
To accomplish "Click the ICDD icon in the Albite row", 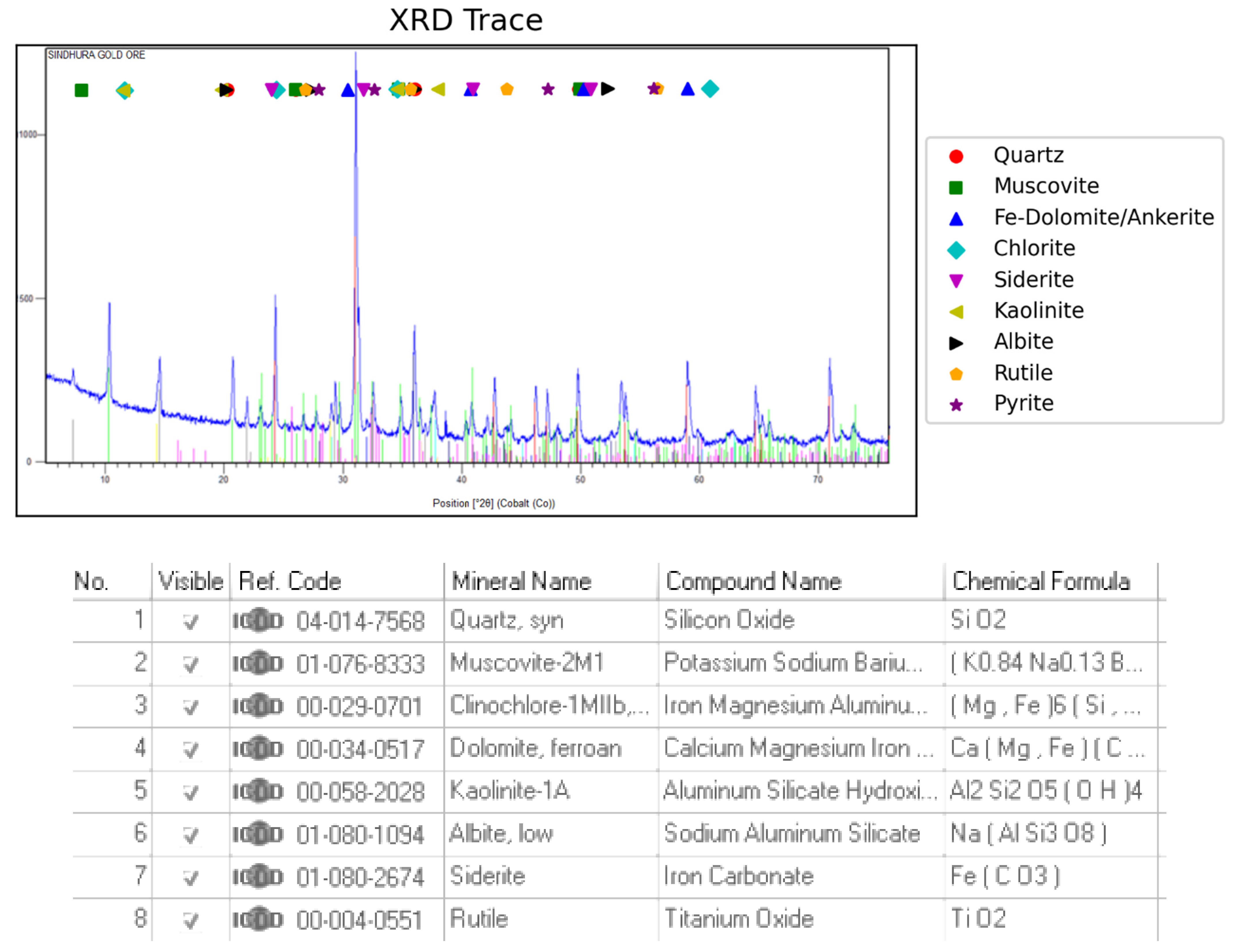I will click(x=257, y=834).
